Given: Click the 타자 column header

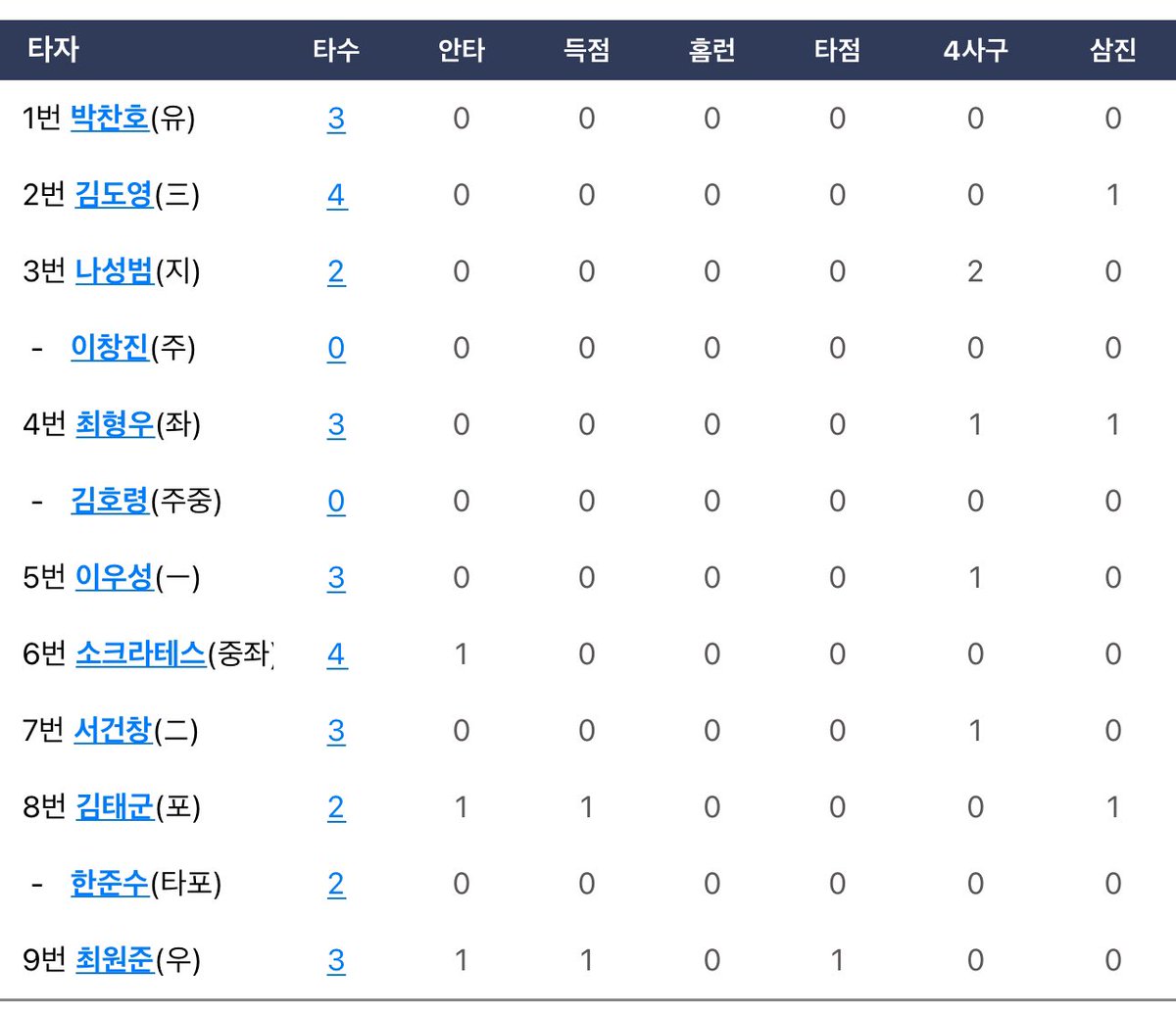Looking at the screenshot, I should 53,49.
